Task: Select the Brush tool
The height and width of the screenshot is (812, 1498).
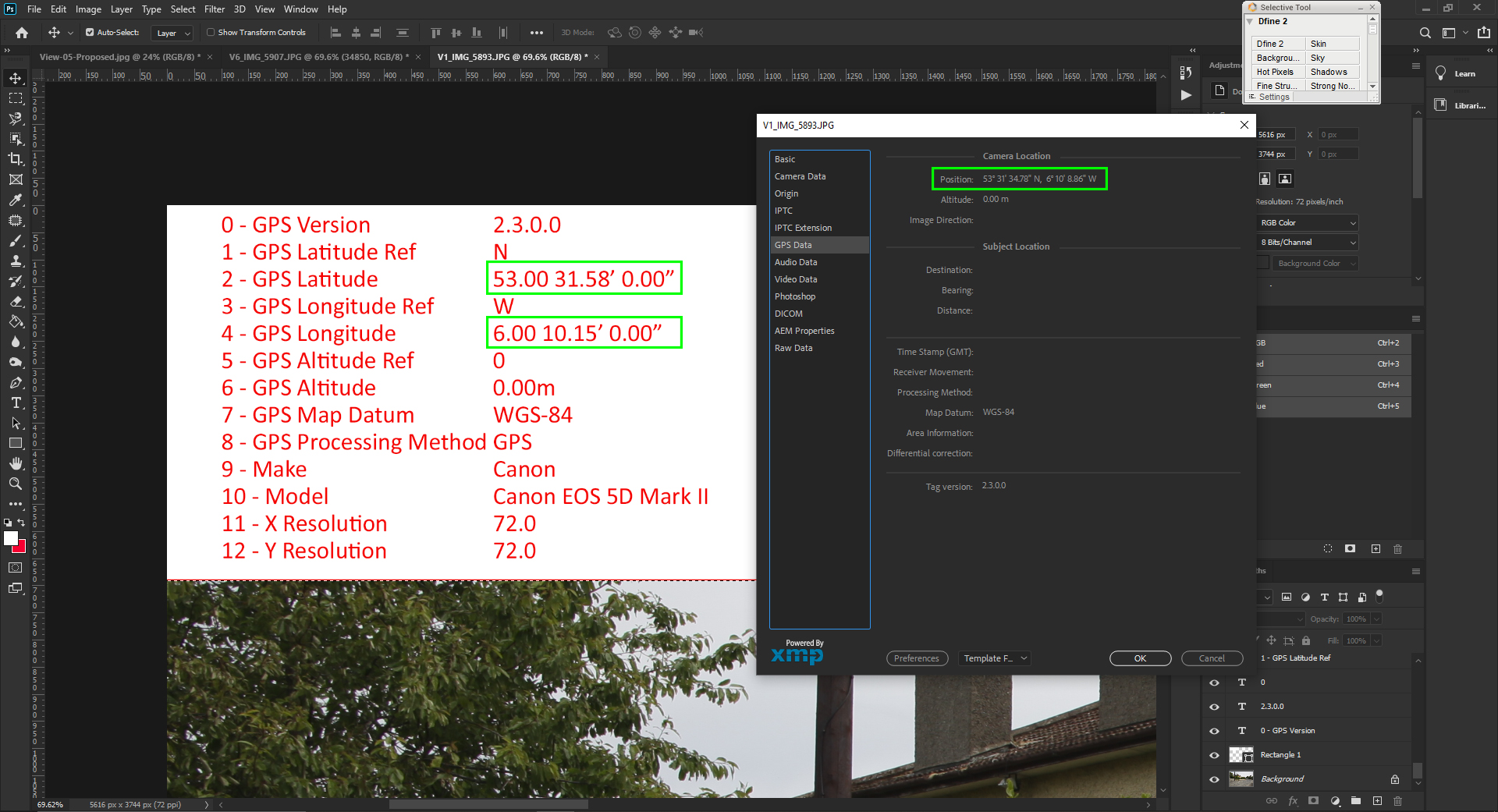Action: 16,240
